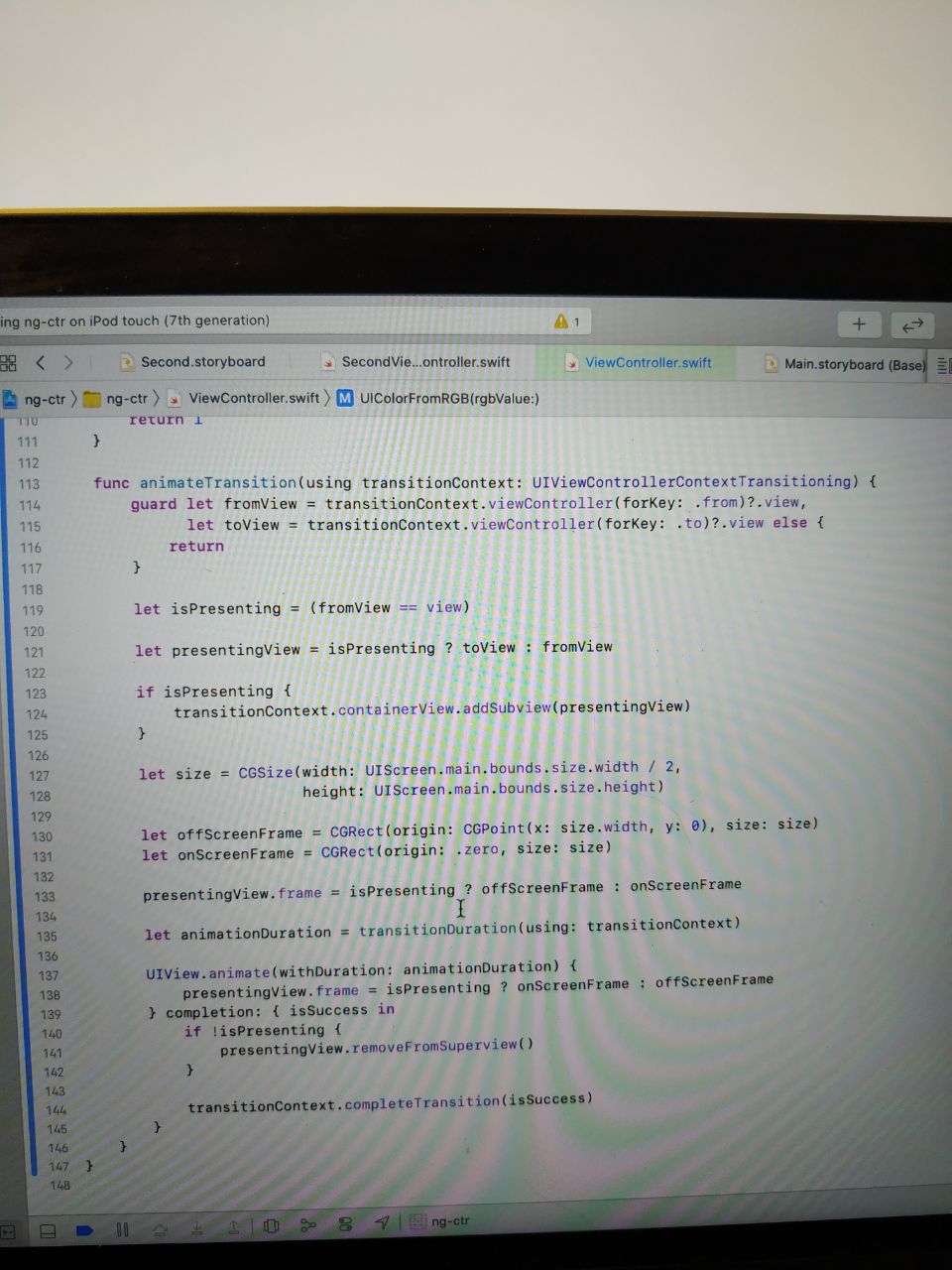Select the ViewController.swift tab
The width and height of the screenshot is (952, 1270).
click(639, 363)
